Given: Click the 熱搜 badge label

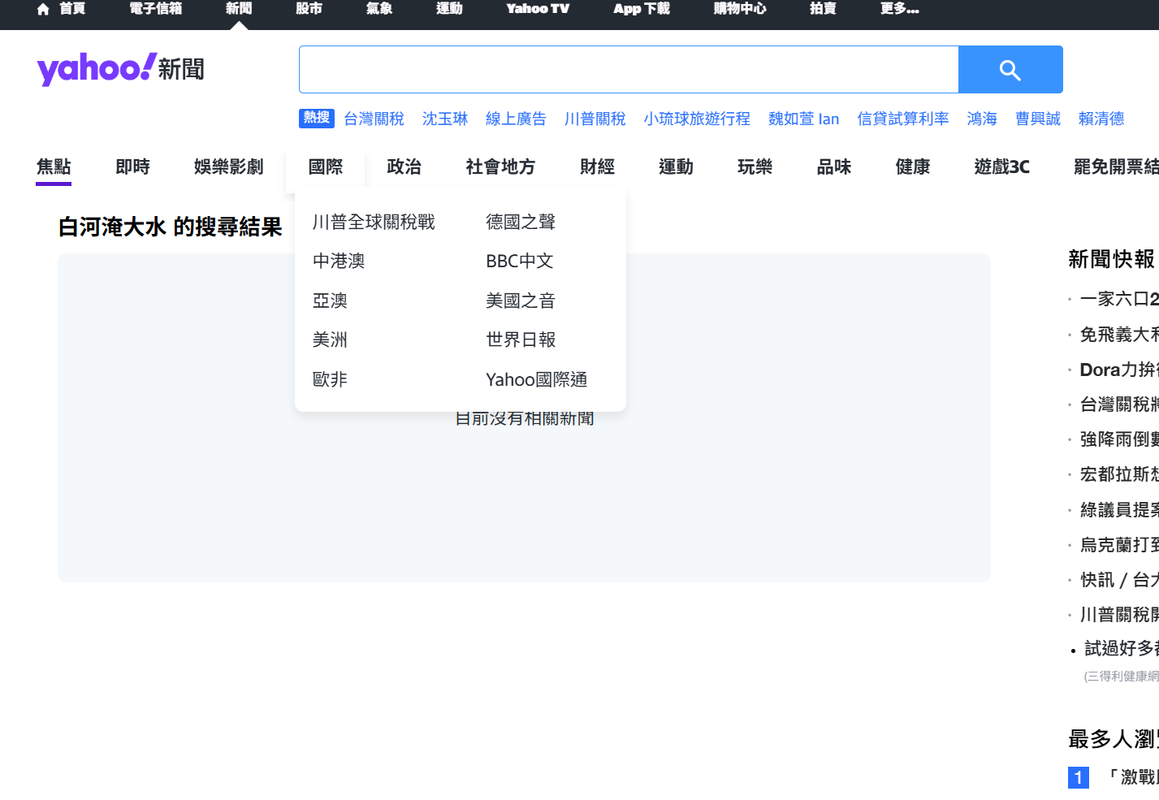Looking at the screenshot, I should [316, 118].
